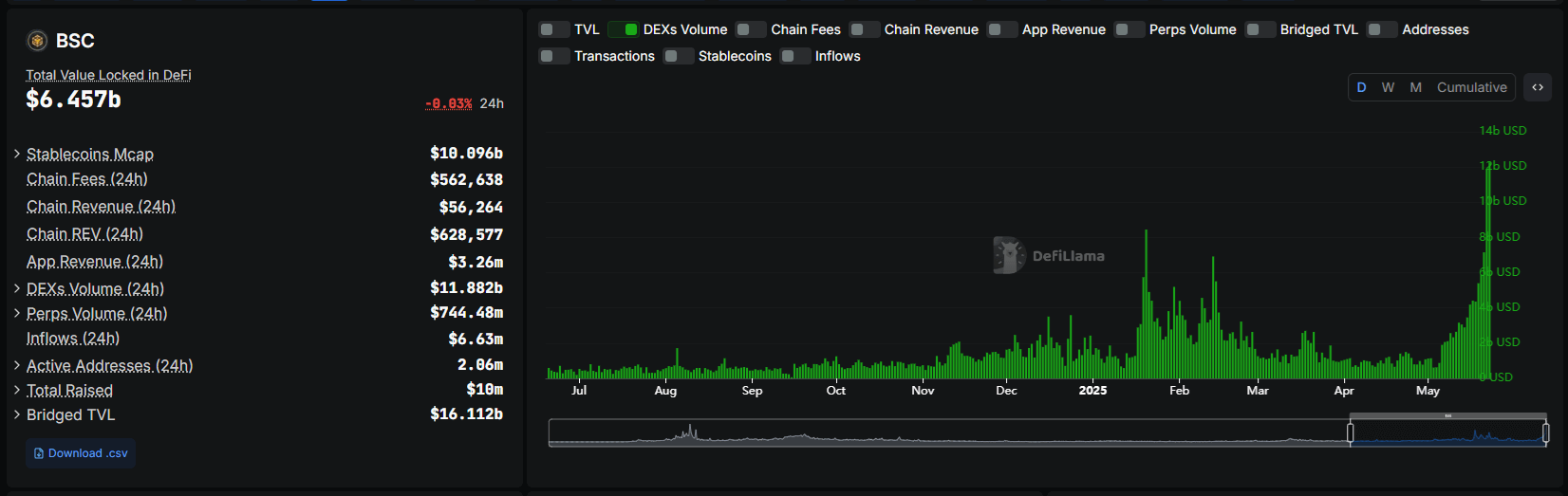
Task: Click the $6.457b TVL value
Action: point(73,100)
